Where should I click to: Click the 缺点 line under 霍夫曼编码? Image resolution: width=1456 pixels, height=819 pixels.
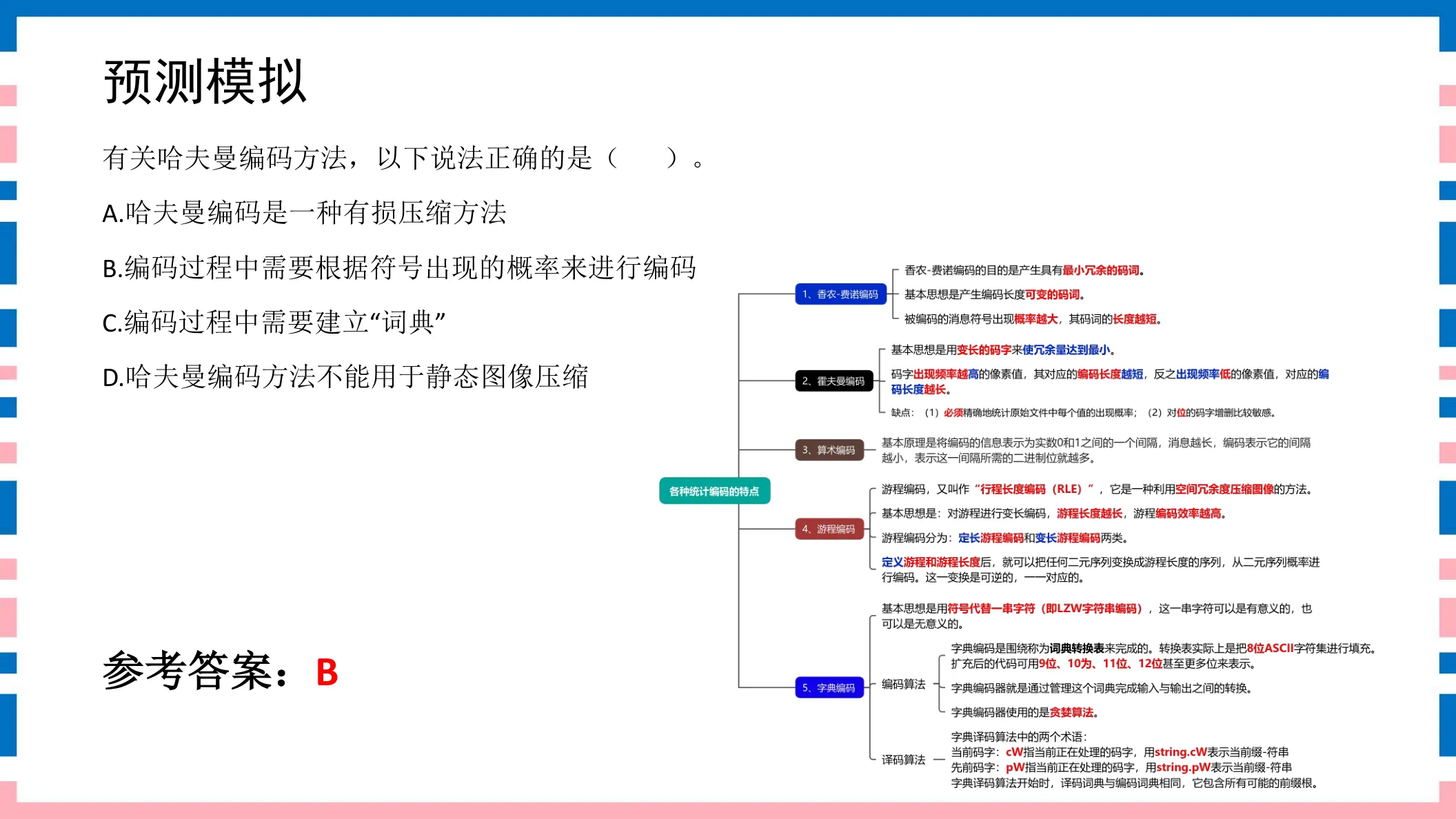[1084, 413]
